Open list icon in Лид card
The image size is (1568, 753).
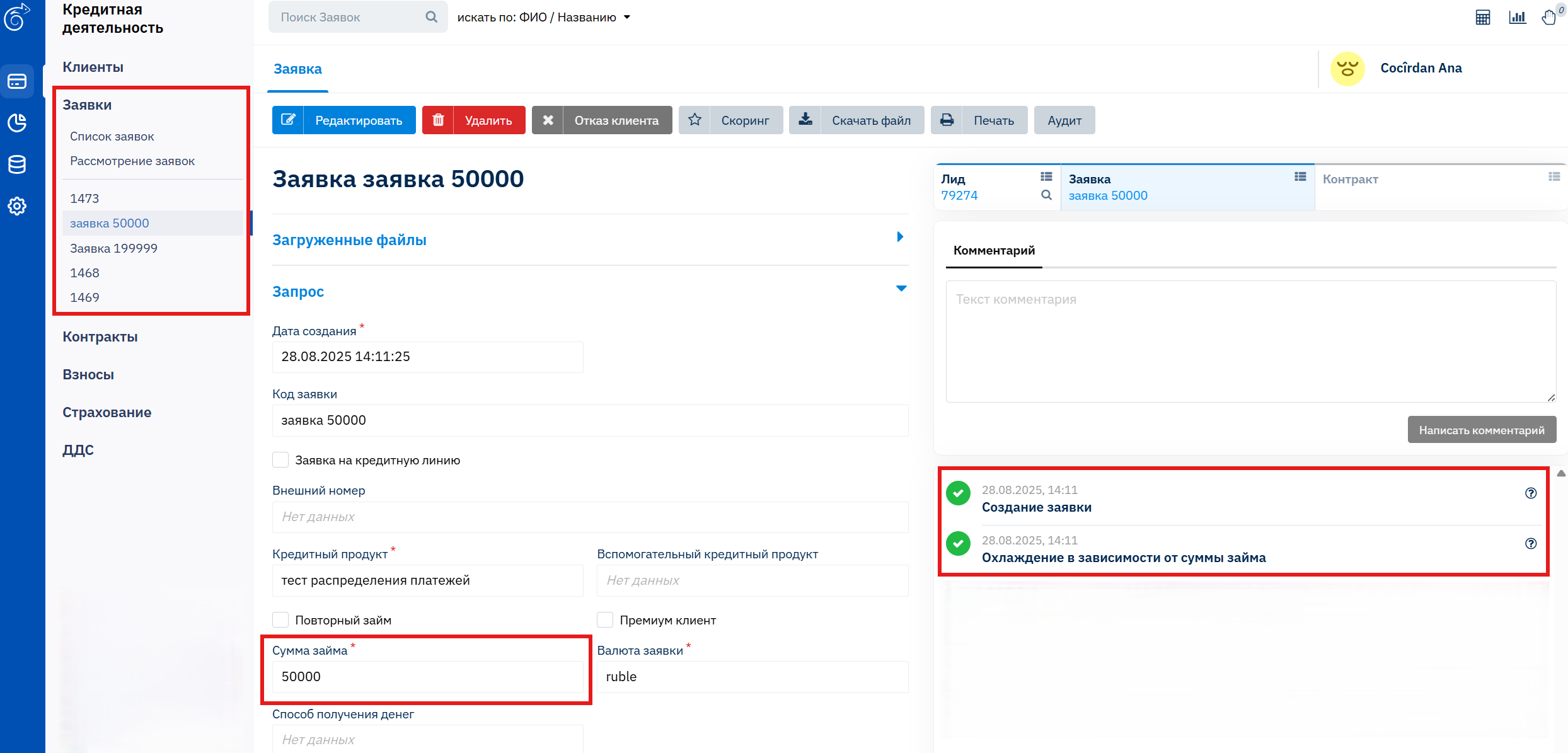point(1046,177)
